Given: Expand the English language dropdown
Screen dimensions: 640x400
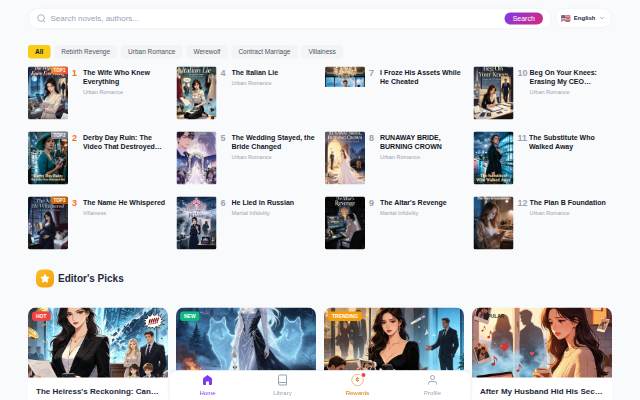Looking at the screenshot, I should tap(583, 18).
